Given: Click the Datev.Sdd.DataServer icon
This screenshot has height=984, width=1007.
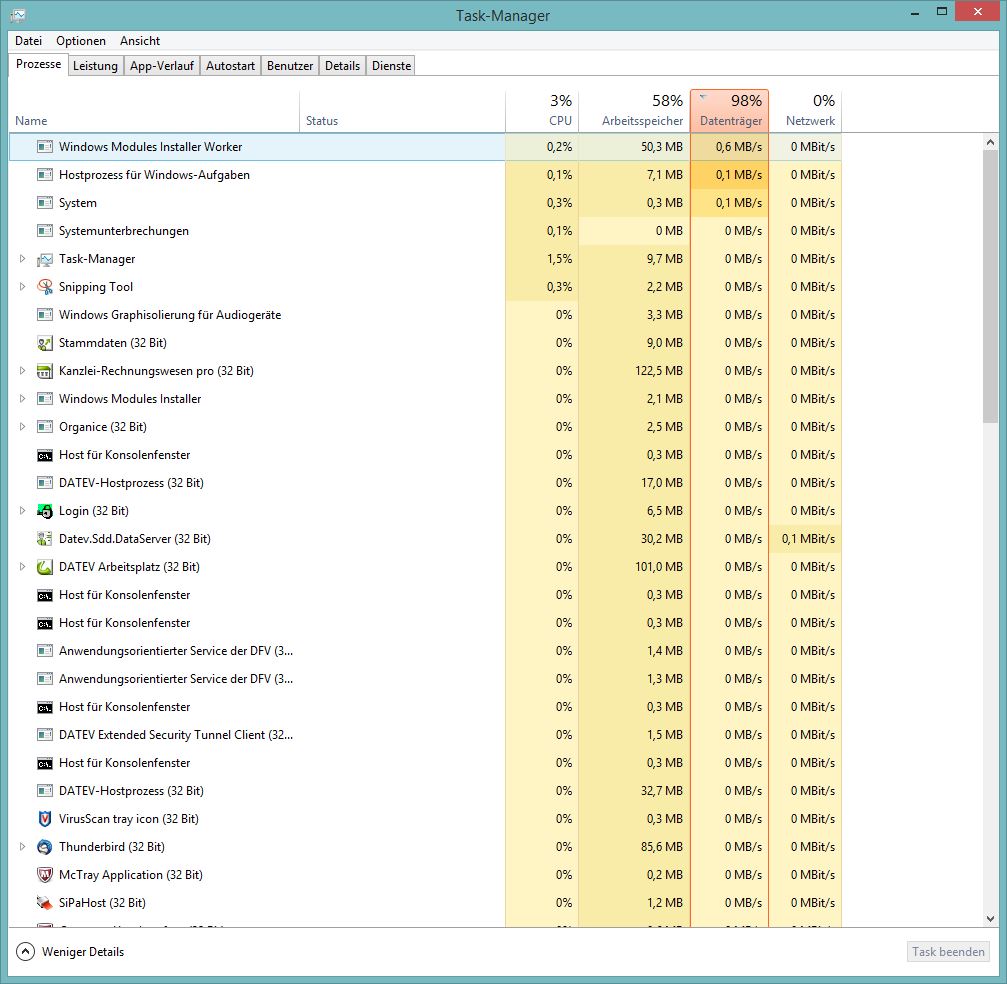Looking at the screenshot, I should (x=44, y=539).
